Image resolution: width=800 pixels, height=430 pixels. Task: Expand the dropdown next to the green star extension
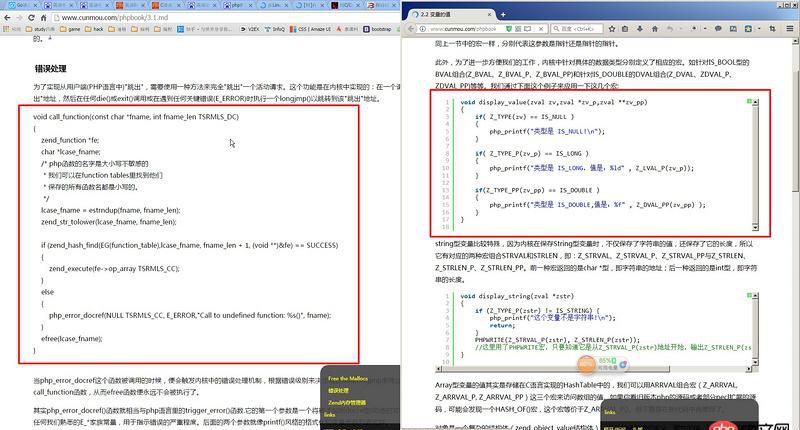(759, 29)
